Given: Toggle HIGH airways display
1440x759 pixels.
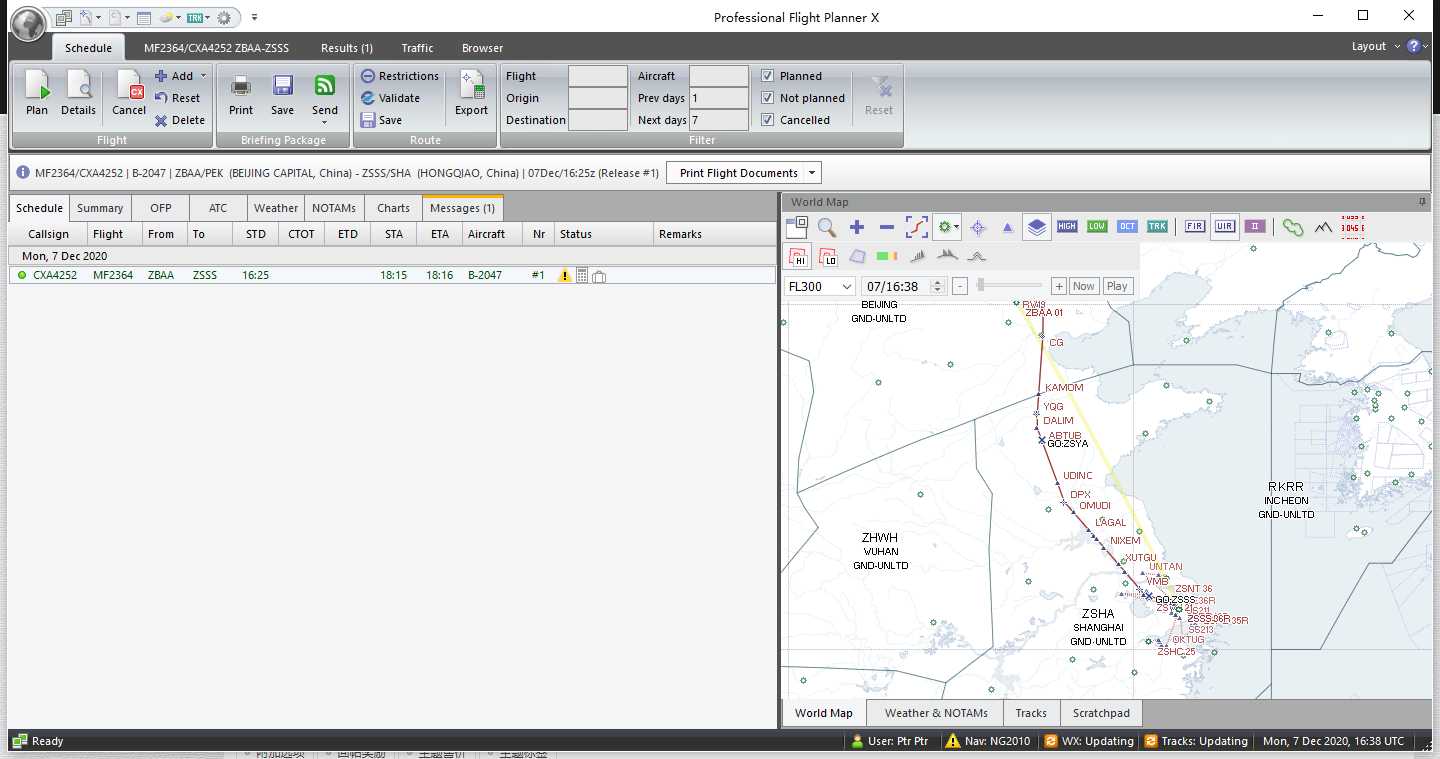Looking at the screenshot, I should tap(1067, 227).
